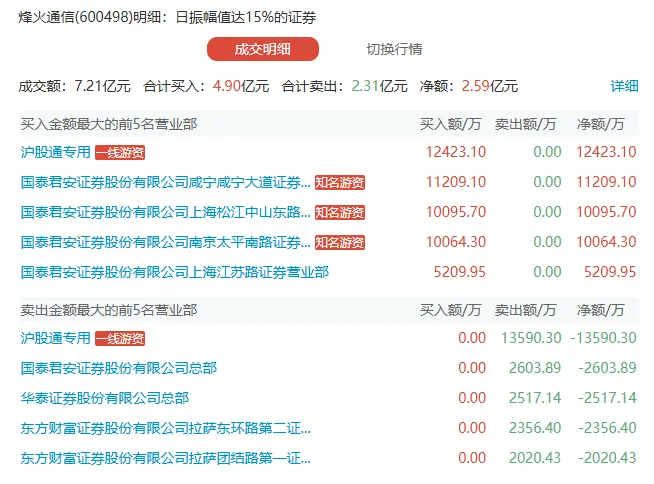This screenshot has width=654, height=484.
Task: Click 净额 2.59亿元 summary text
Action: 469,86
